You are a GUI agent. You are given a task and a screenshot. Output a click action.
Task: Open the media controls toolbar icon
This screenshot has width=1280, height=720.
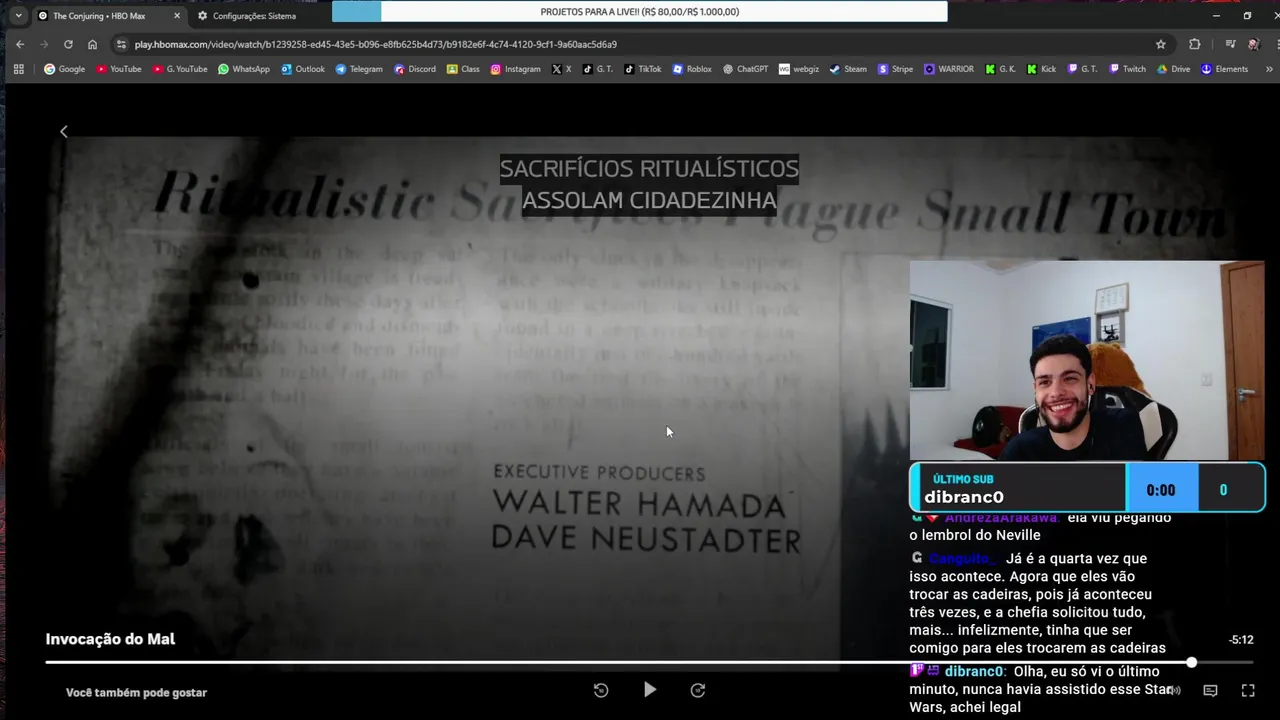tap(1230, 44)
